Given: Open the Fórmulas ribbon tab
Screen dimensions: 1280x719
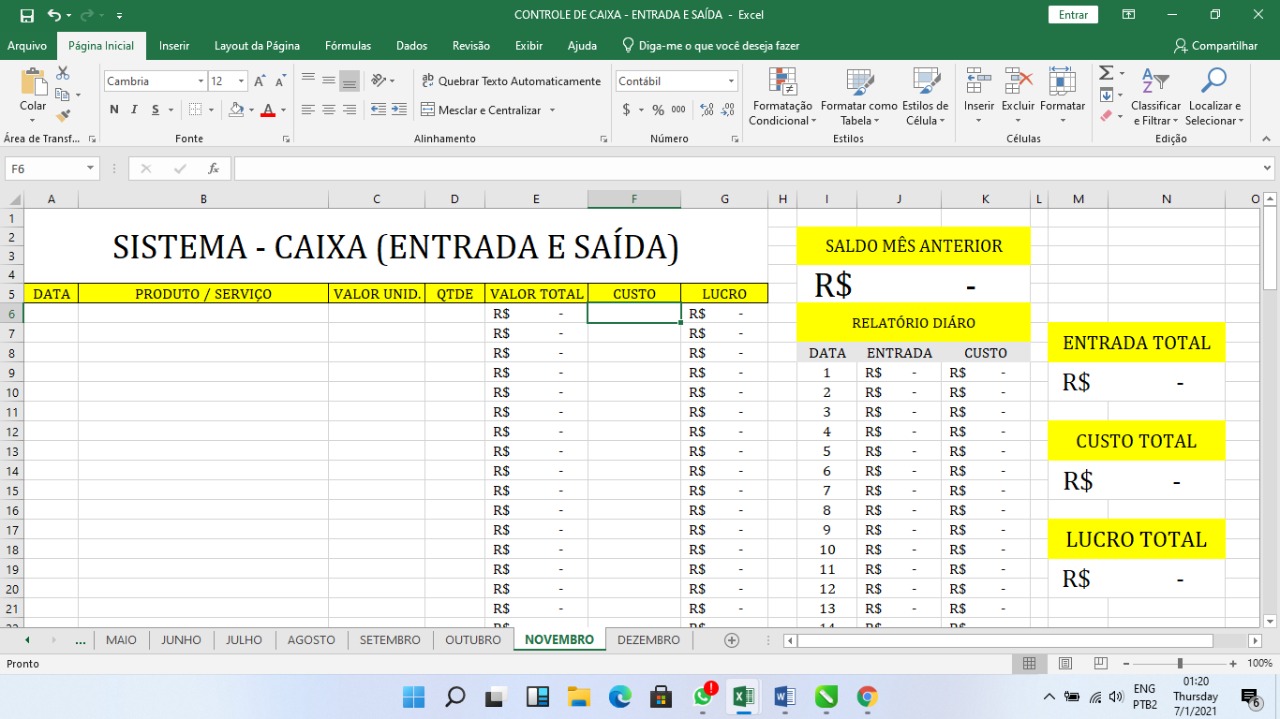Looking at the screenshot, I should 347,46.
